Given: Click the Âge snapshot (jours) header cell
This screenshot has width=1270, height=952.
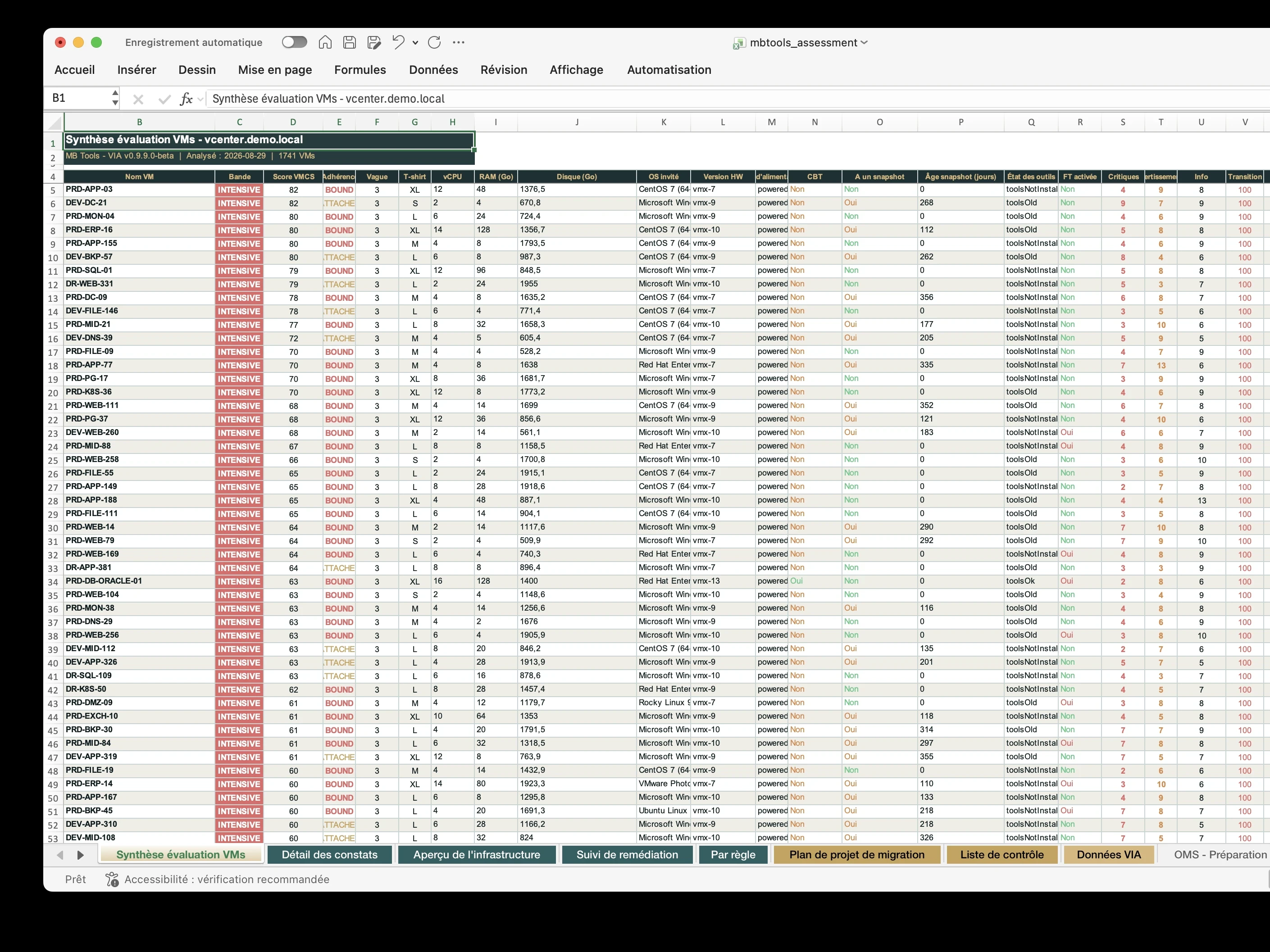Looking at the screenshot, I should tap(960, 177).
